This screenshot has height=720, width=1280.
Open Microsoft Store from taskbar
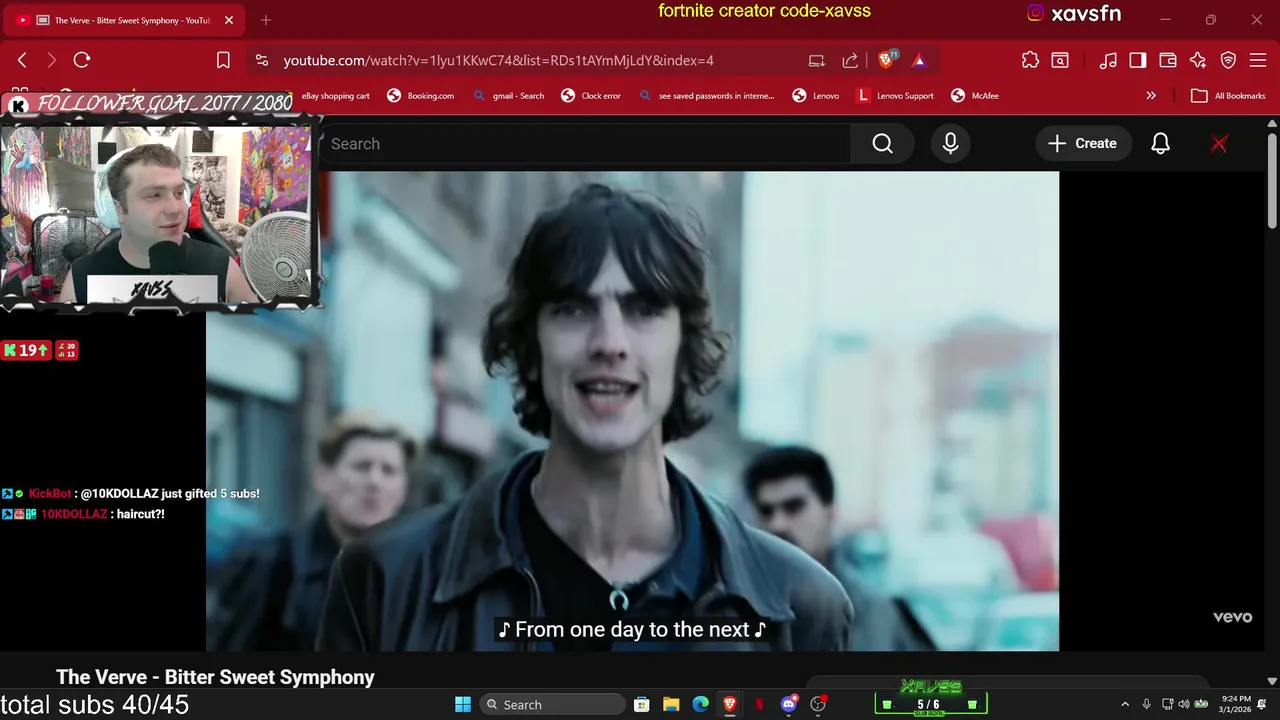point(642,705)
